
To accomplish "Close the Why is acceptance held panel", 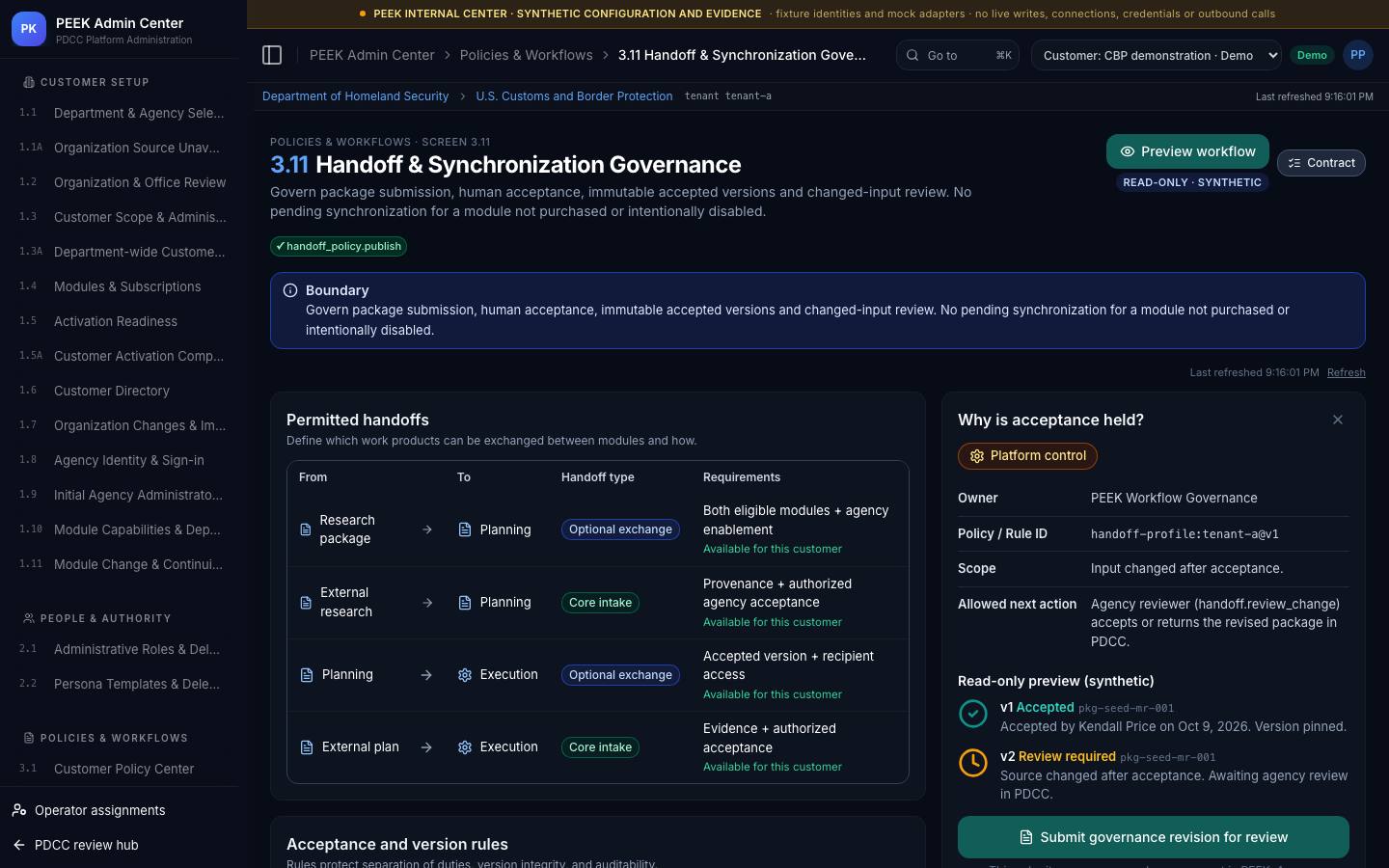I will point(1338,420).
